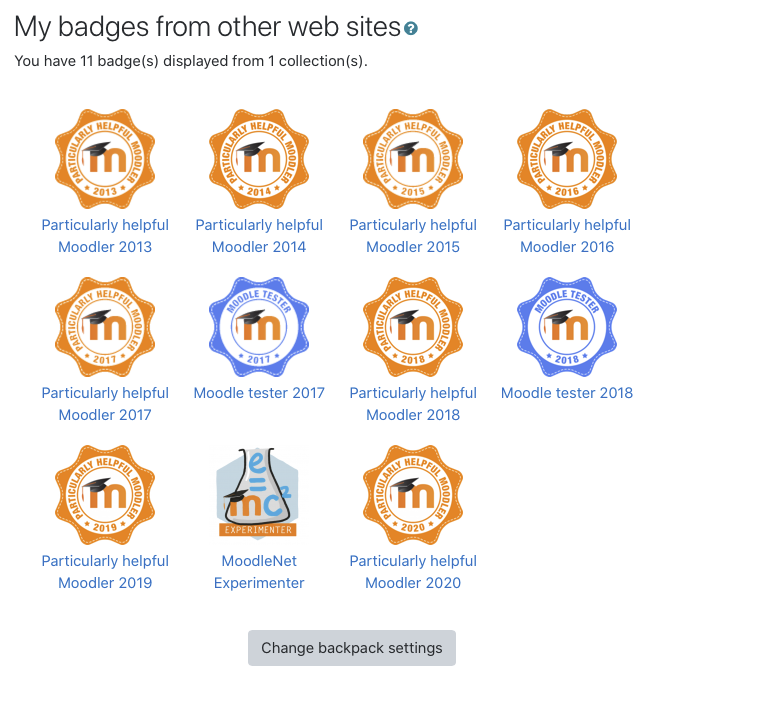Open the orange 2018 helpful Moodler badge image
The height and width of the screenshot is (705, 772).
tap(413, 327)
